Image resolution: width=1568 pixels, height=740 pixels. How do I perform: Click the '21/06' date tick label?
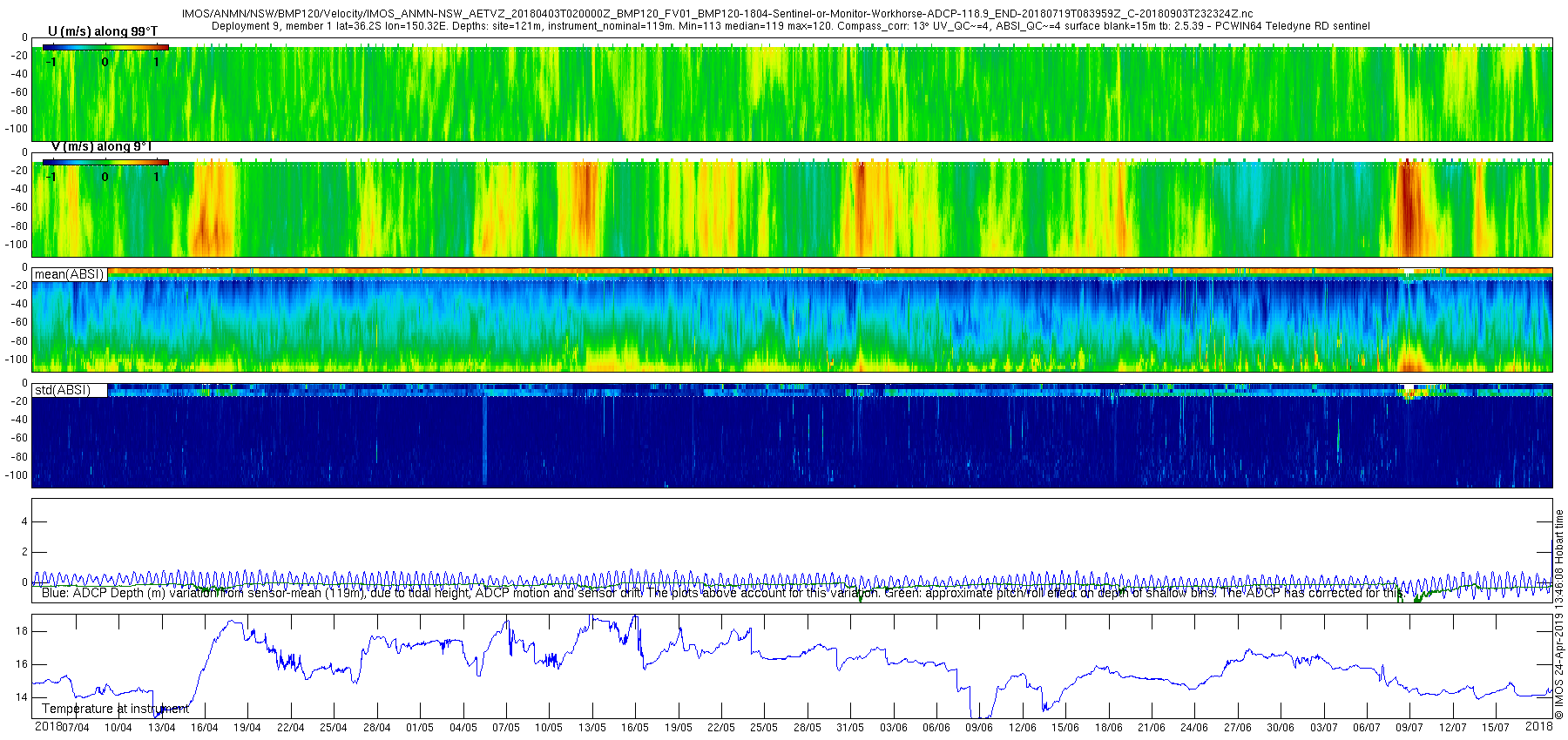coord(1152,728)
